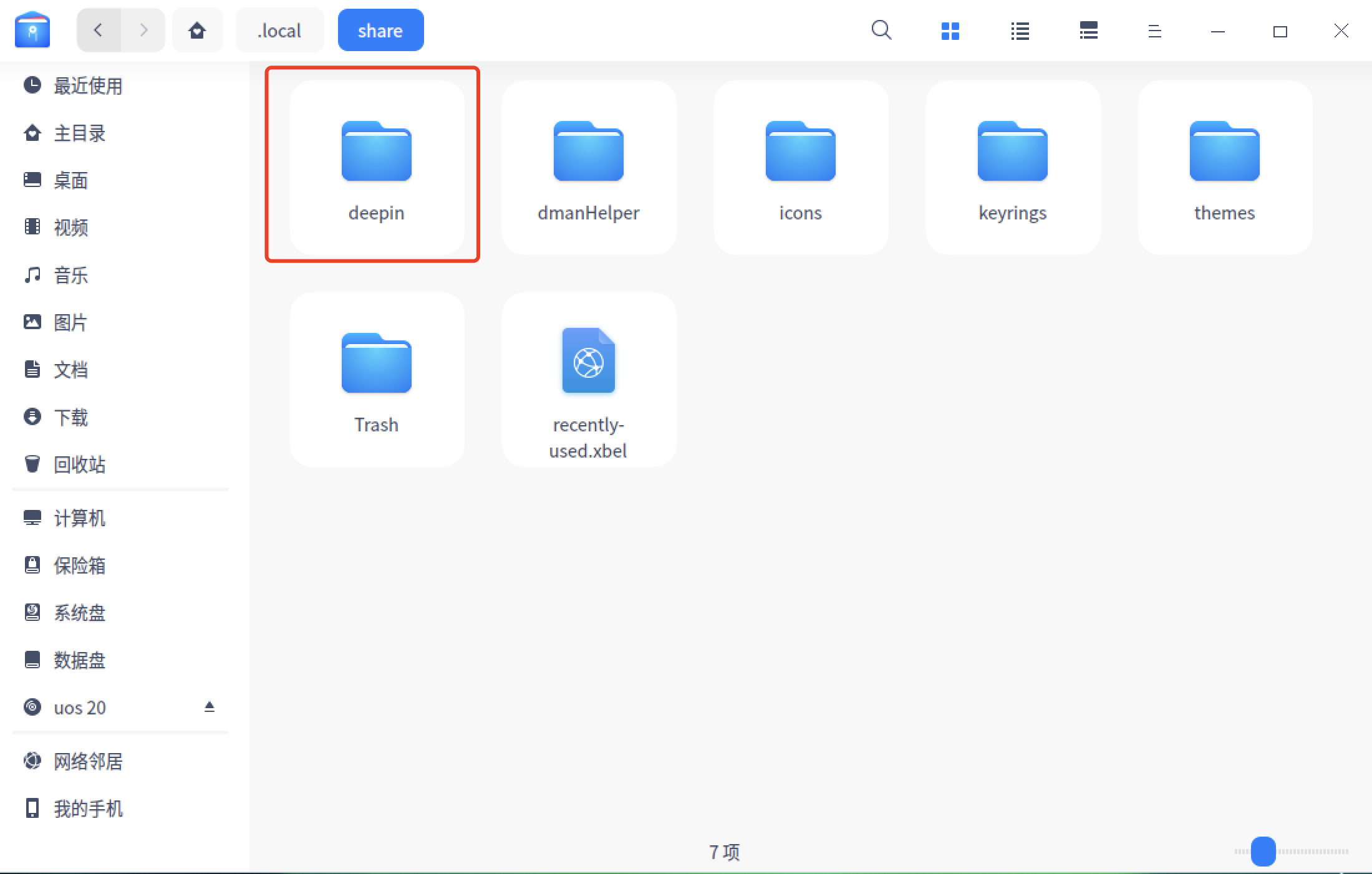Click the music note icon beside 音乐
Viewport: 1372px width, 874px height.
(x=32, y=274)
